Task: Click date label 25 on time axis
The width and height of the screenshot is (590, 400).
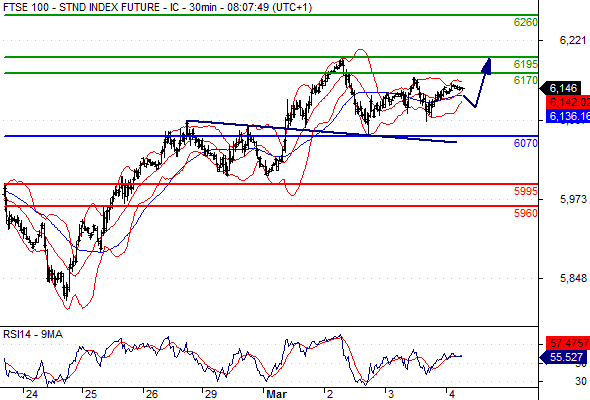Action: click(91, 394)
